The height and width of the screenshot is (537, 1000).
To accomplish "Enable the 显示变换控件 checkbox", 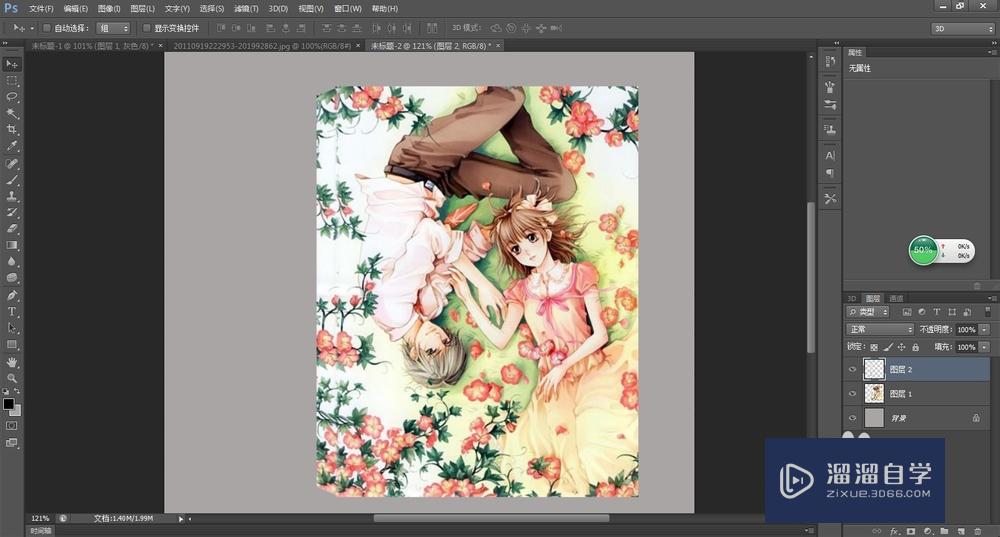I will 146,28.
